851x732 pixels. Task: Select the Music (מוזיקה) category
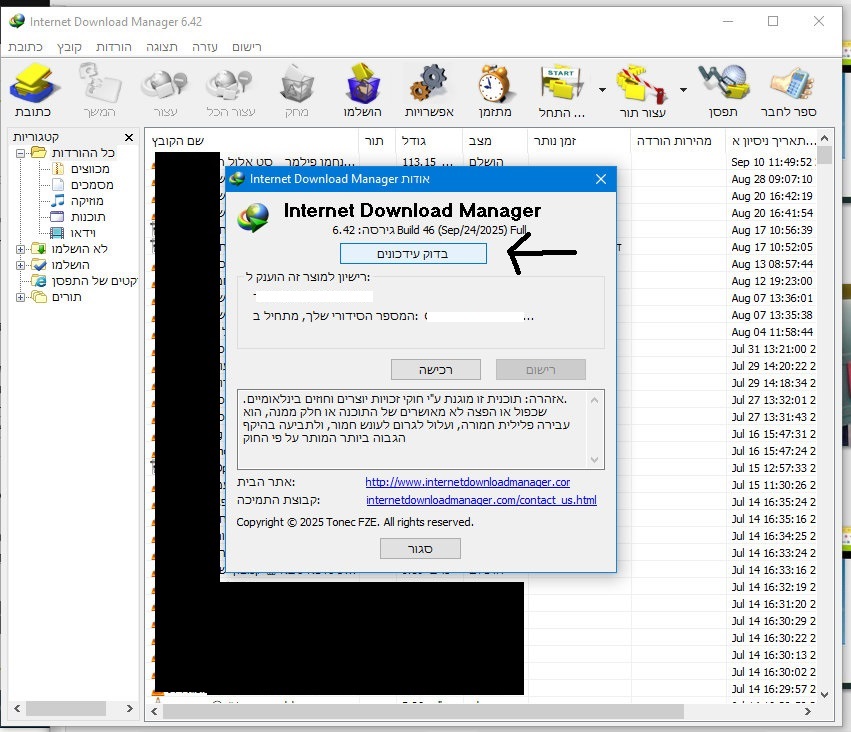pos(87,201)
